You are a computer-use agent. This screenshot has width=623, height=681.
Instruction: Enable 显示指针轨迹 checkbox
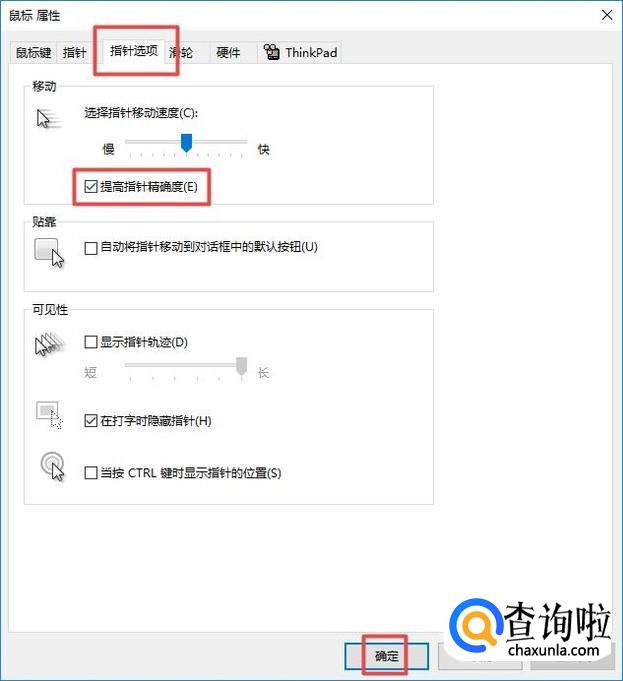(91, 342)
